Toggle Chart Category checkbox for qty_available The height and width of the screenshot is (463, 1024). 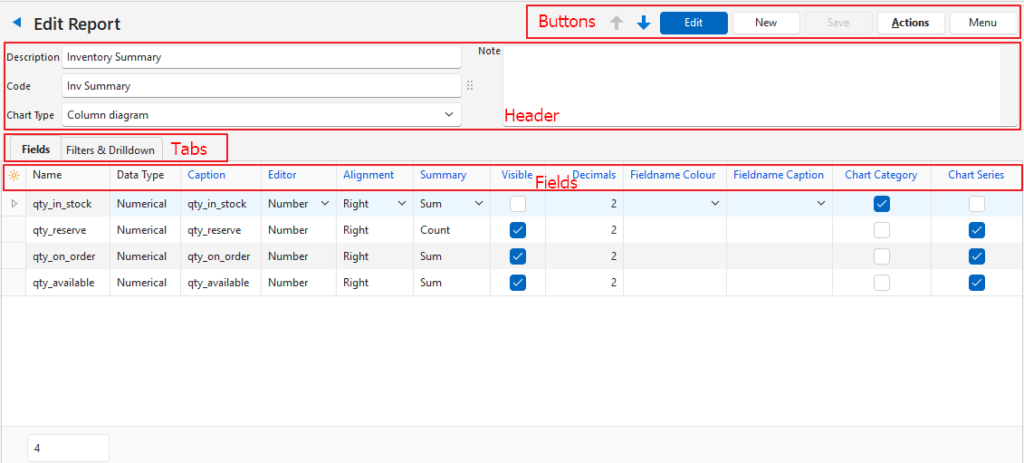click(882, 282)
